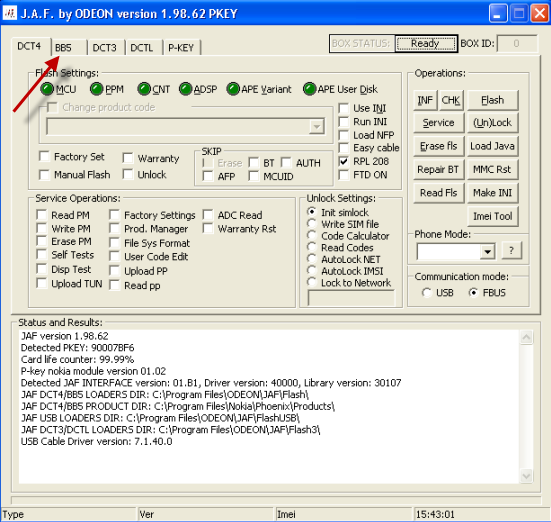
Task: Start flashing with the Flash button
Action: pos(492,101)
